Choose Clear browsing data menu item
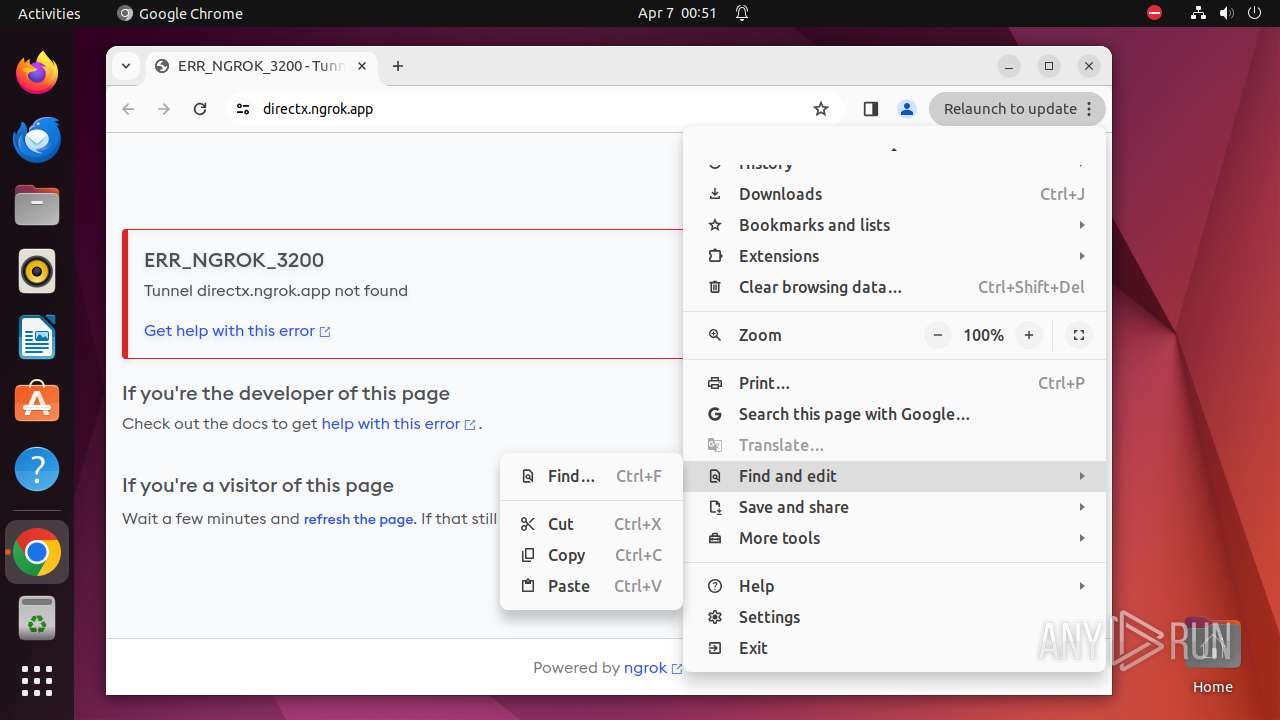The width and height of the screenshot is (1280, 720). point(895,287)
